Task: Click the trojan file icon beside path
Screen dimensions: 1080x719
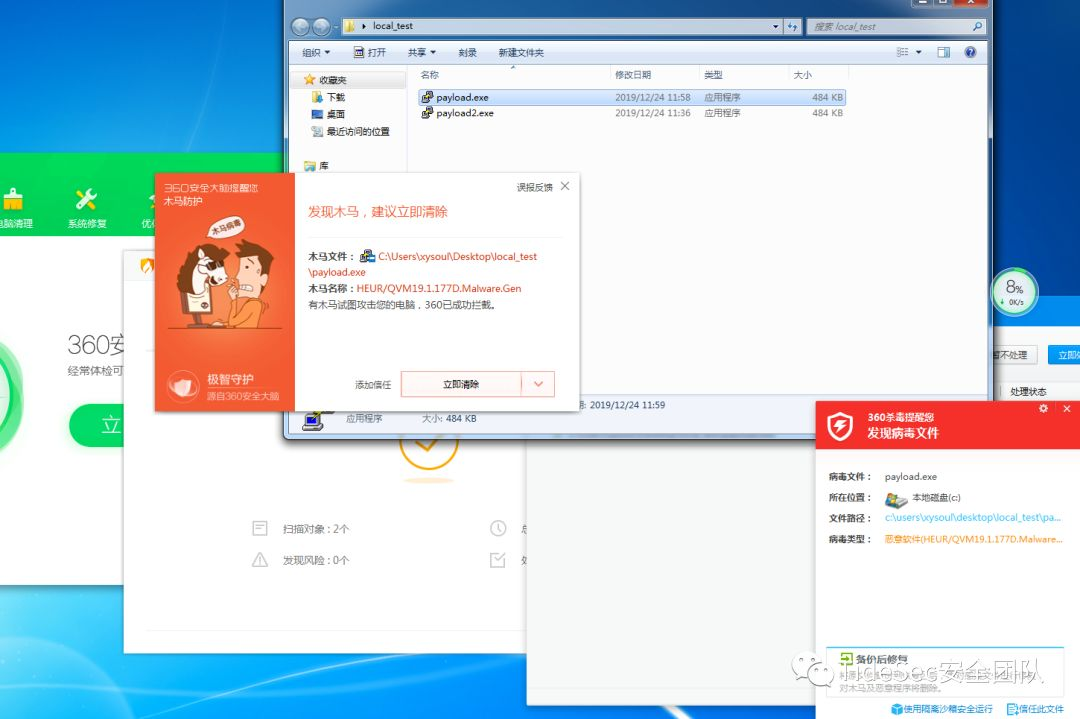Action: pos(367,256)
